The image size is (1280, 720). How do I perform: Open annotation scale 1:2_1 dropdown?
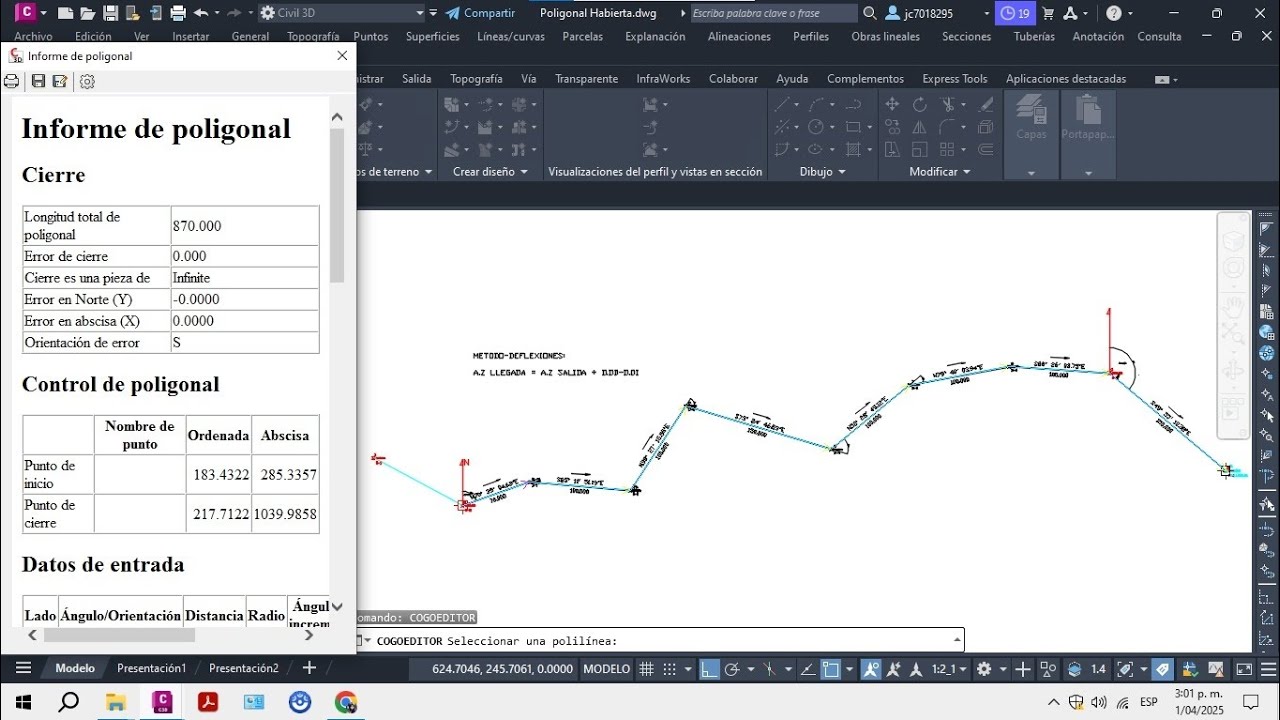950,669
